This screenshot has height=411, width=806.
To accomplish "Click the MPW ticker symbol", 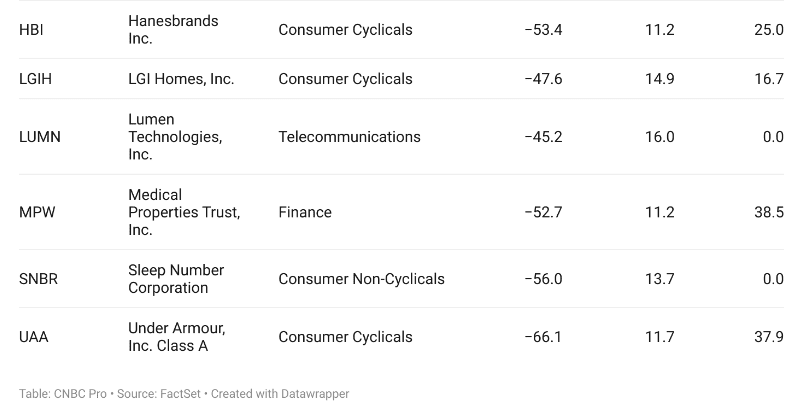I will tap(37, 213).
